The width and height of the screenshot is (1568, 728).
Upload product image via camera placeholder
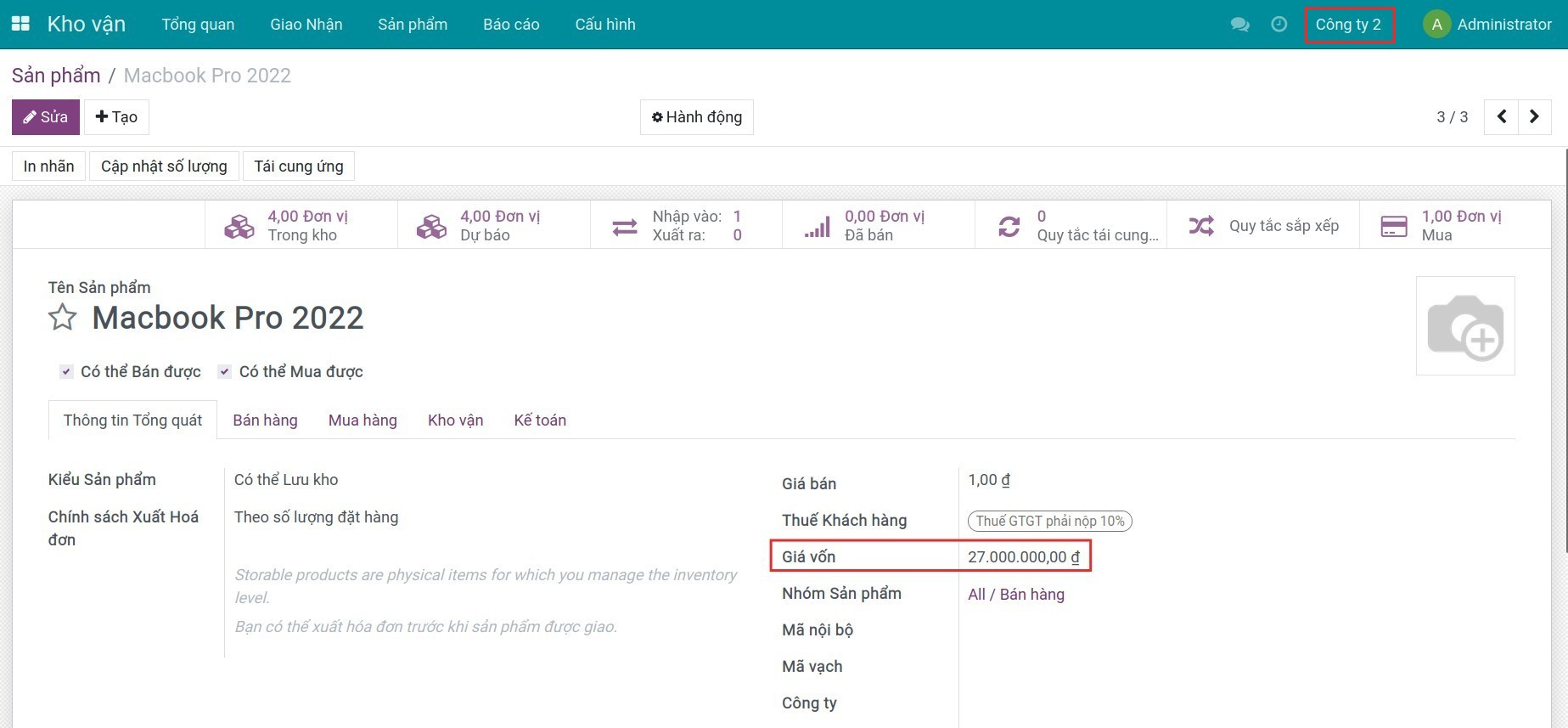coord(1464,326)
